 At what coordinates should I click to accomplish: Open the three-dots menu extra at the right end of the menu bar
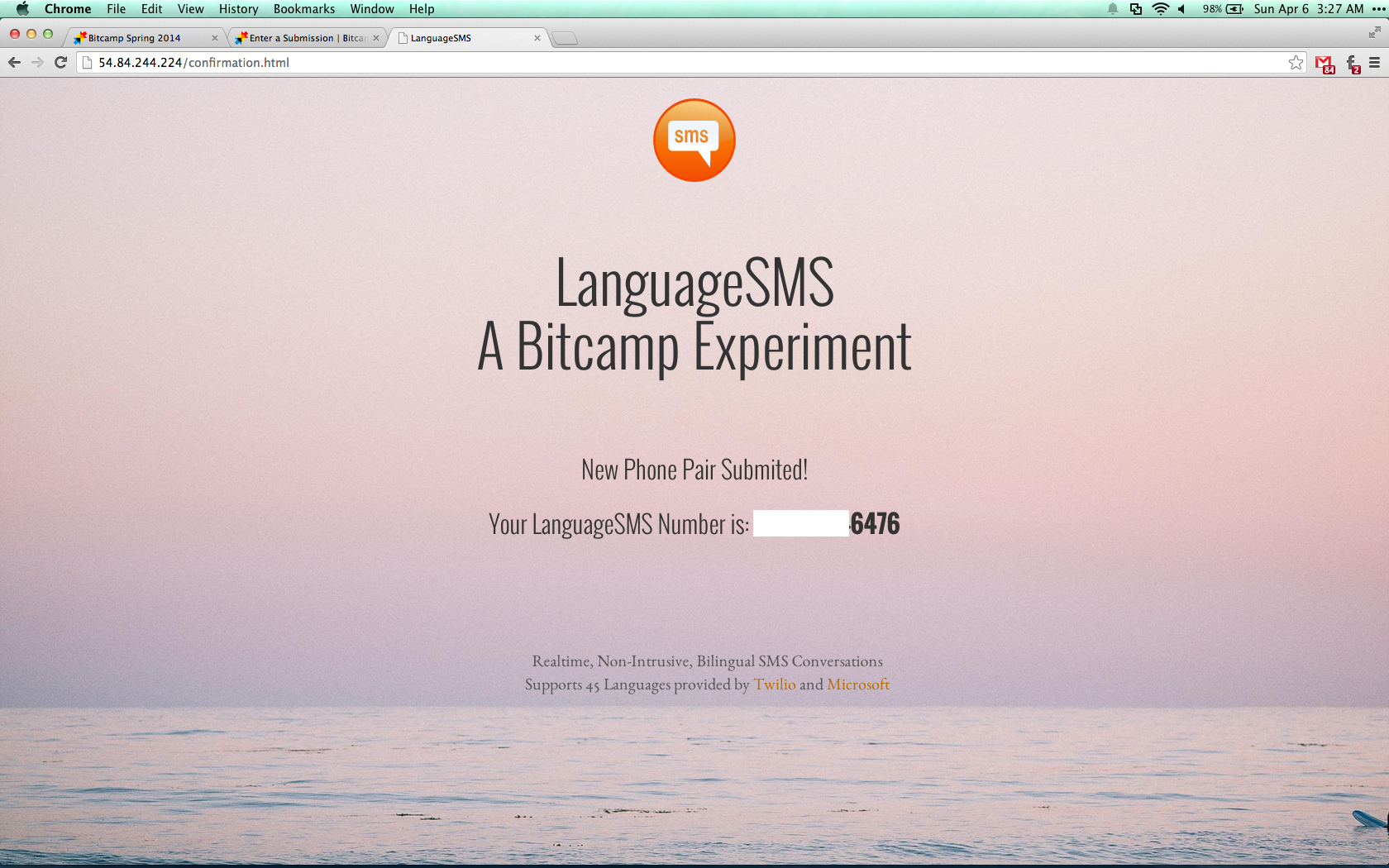(x=1377, y=9)
